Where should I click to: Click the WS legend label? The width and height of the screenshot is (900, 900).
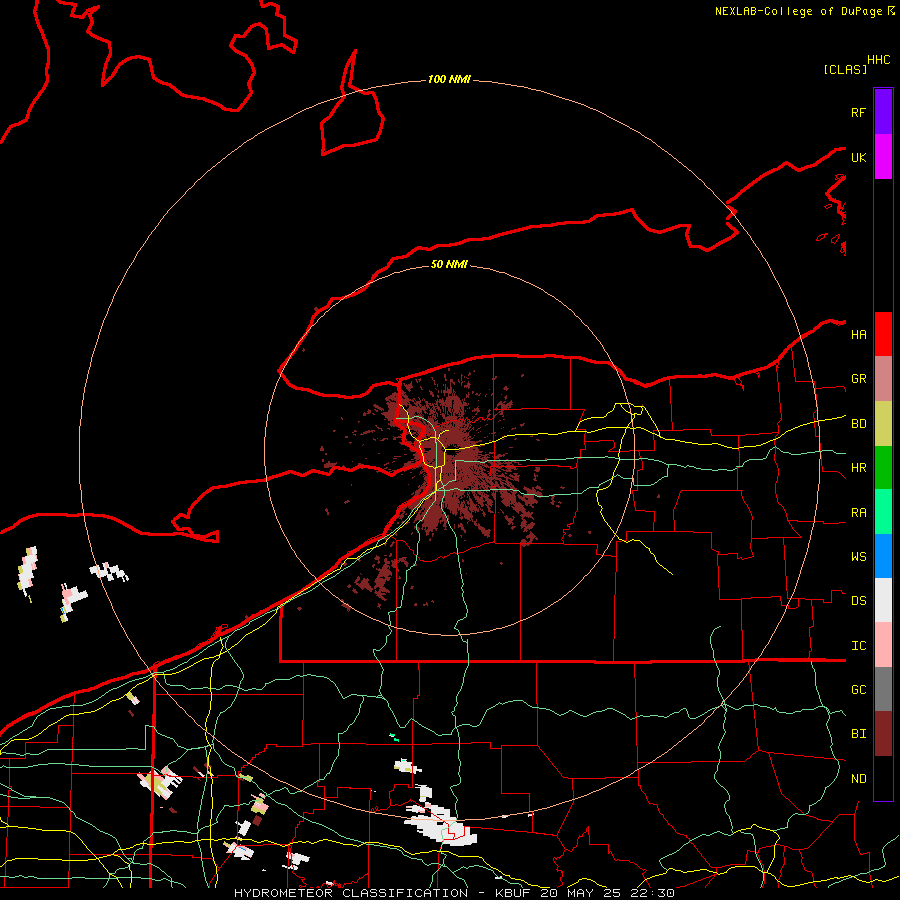point(858,556)
